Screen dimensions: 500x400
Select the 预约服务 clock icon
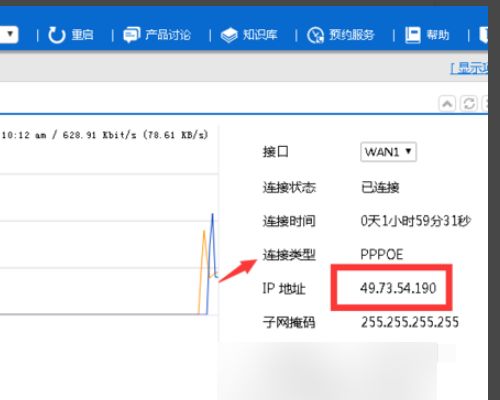pyautogui.click(x=315, y=35)
